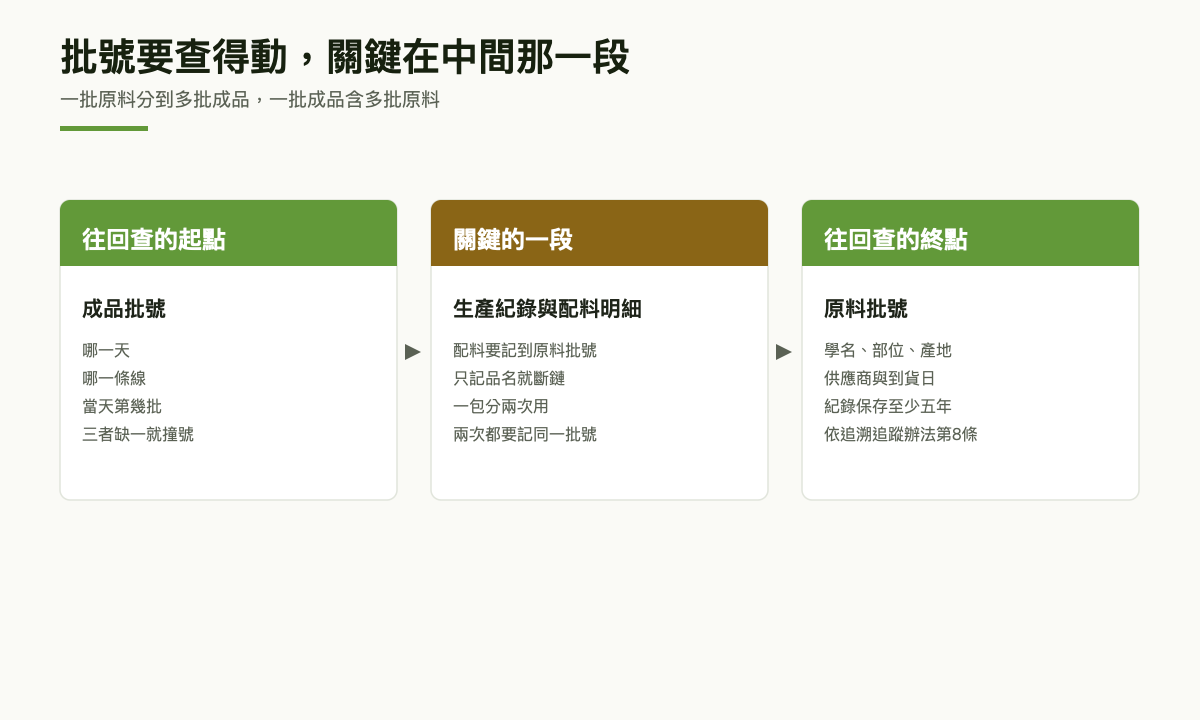Click the subtitle 一批原料分到多批成品，一批成品含多批原料

click(250, 100)
